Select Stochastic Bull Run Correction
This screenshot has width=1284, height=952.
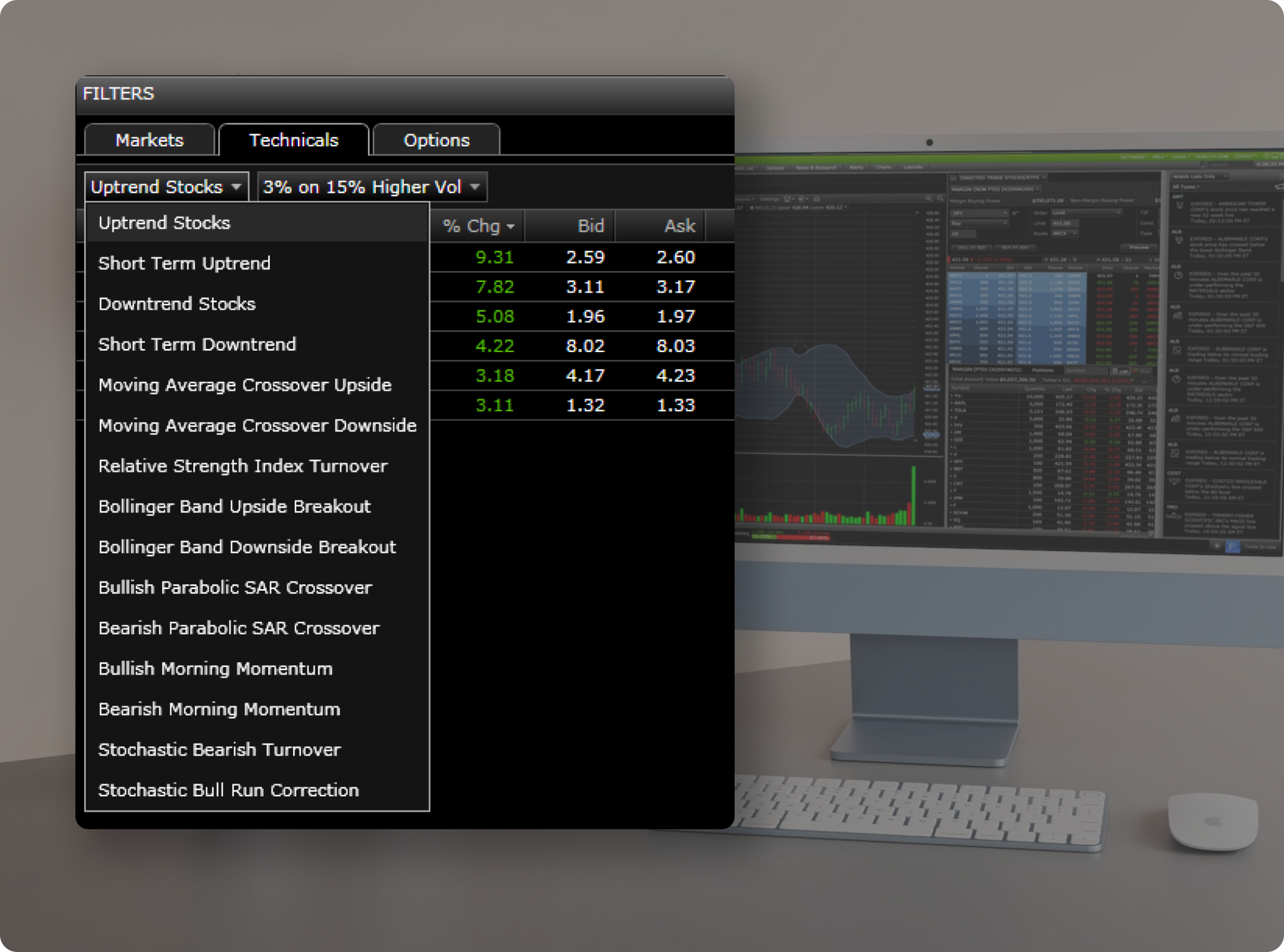(x=229, y=789)
